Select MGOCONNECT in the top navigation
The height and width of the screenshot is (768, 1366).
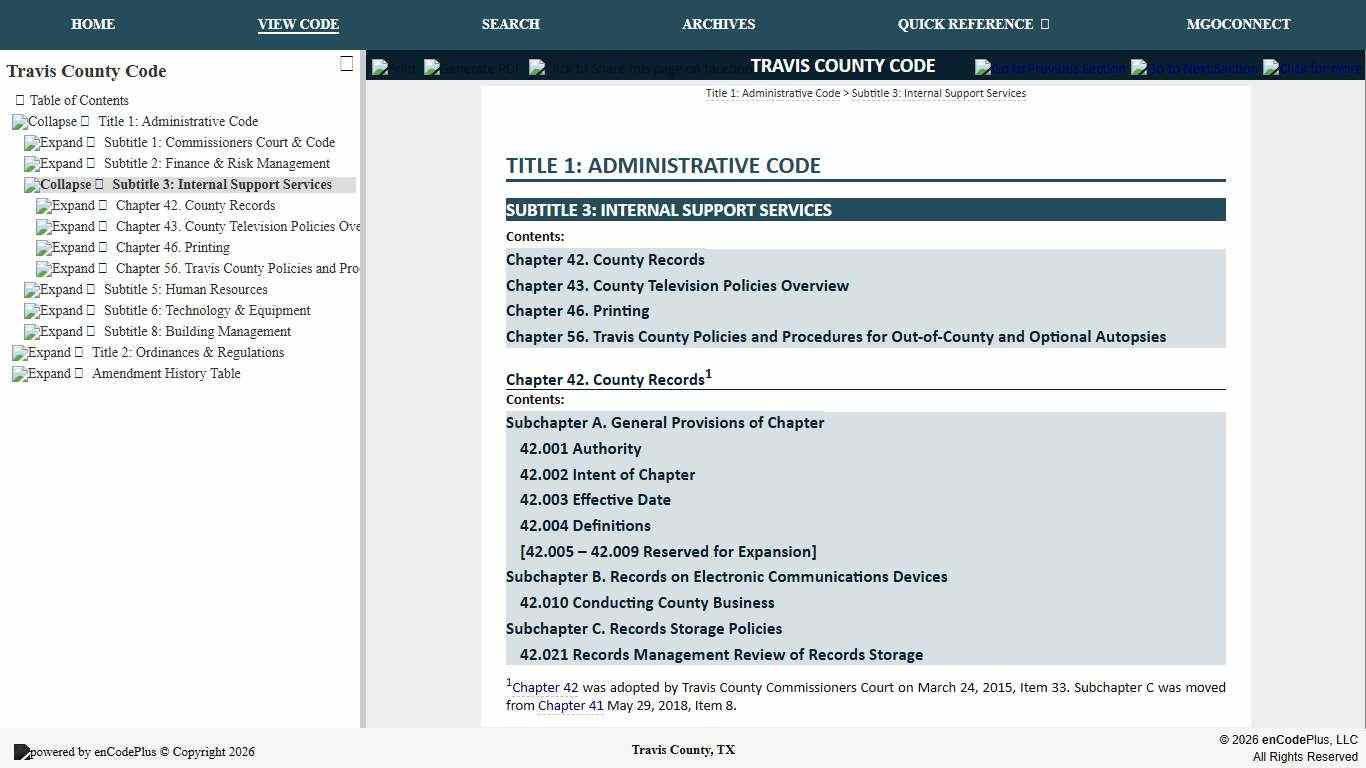pyautogui.click(x=1238, y=24)
